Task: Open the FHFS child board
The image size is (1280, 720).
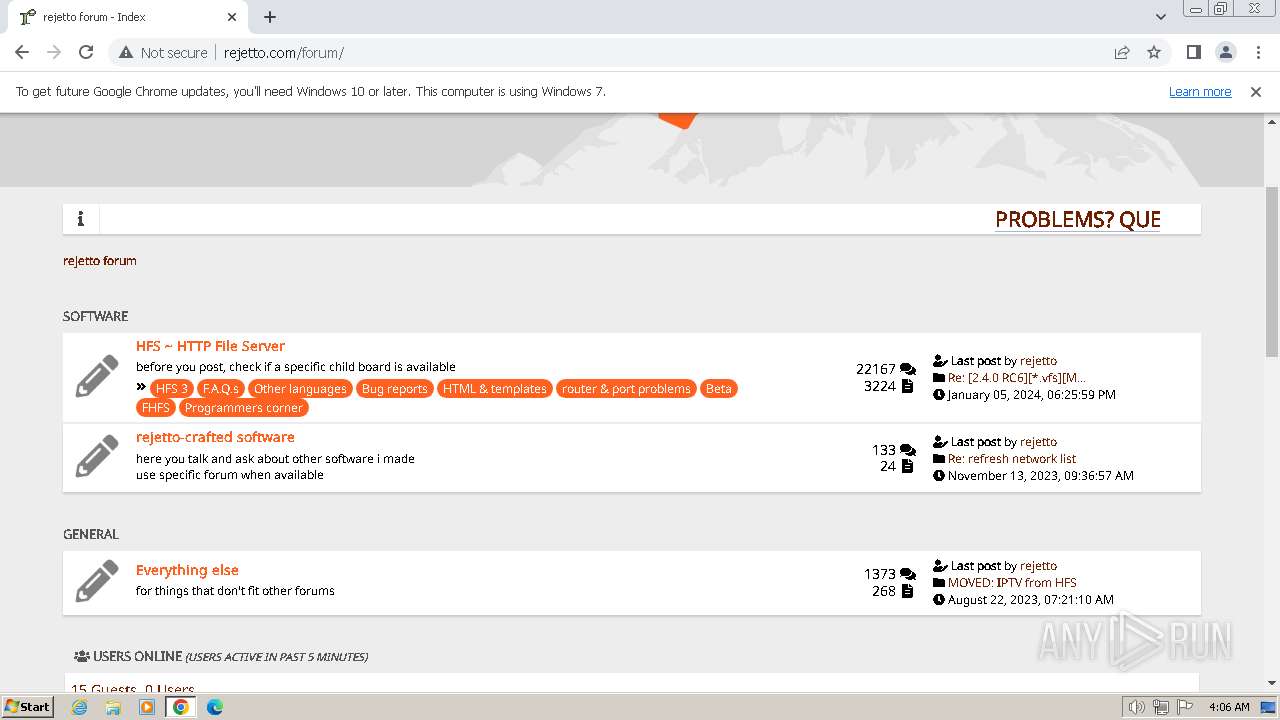Action: click(x=156, y=407)
